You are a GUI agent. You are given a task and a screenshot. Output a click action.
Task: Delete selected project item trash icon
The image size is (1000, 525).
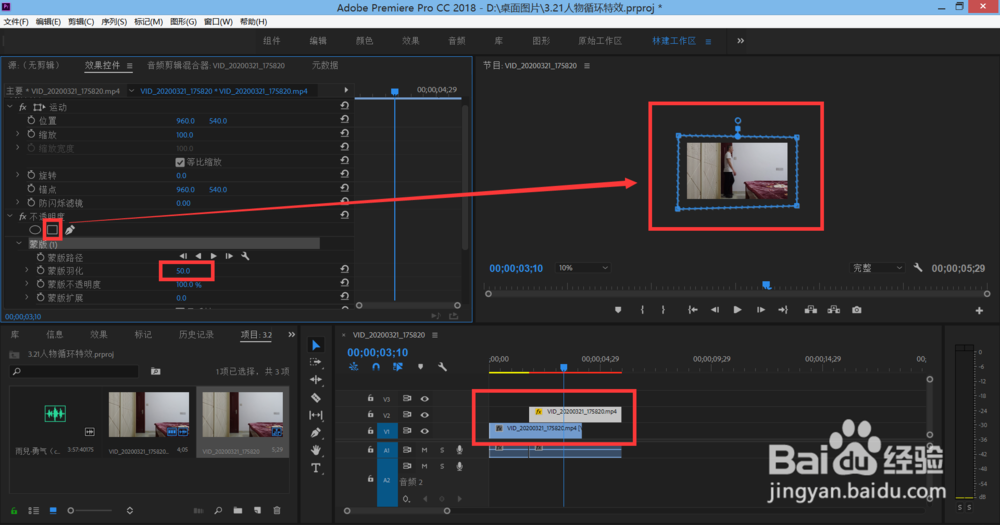click(x=277, y=510)
